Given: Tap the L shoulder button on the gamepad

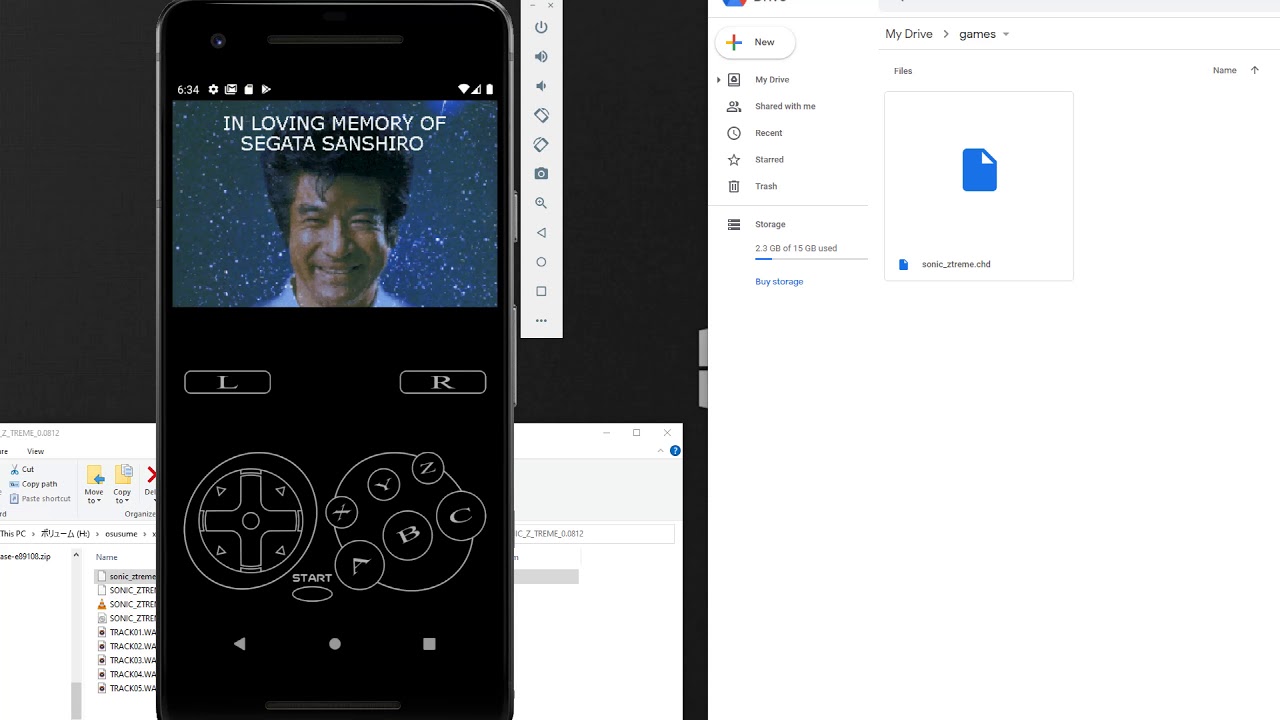Looking at the screenshot, I should point(227,382).
